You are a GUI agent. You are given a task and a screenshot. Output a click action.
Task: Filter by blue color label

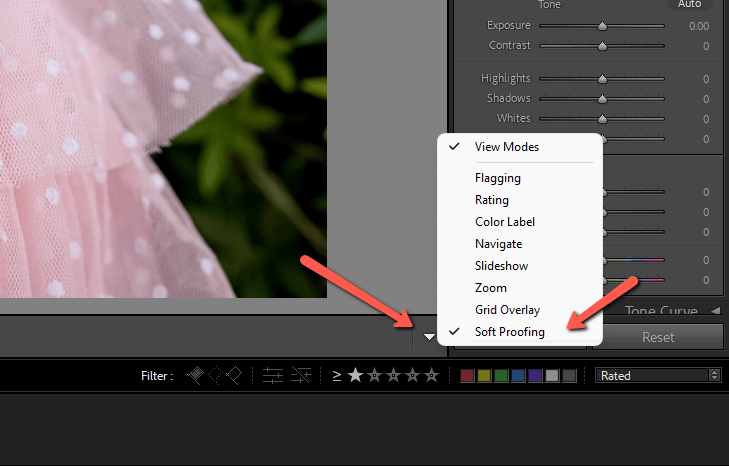(518, 376)
